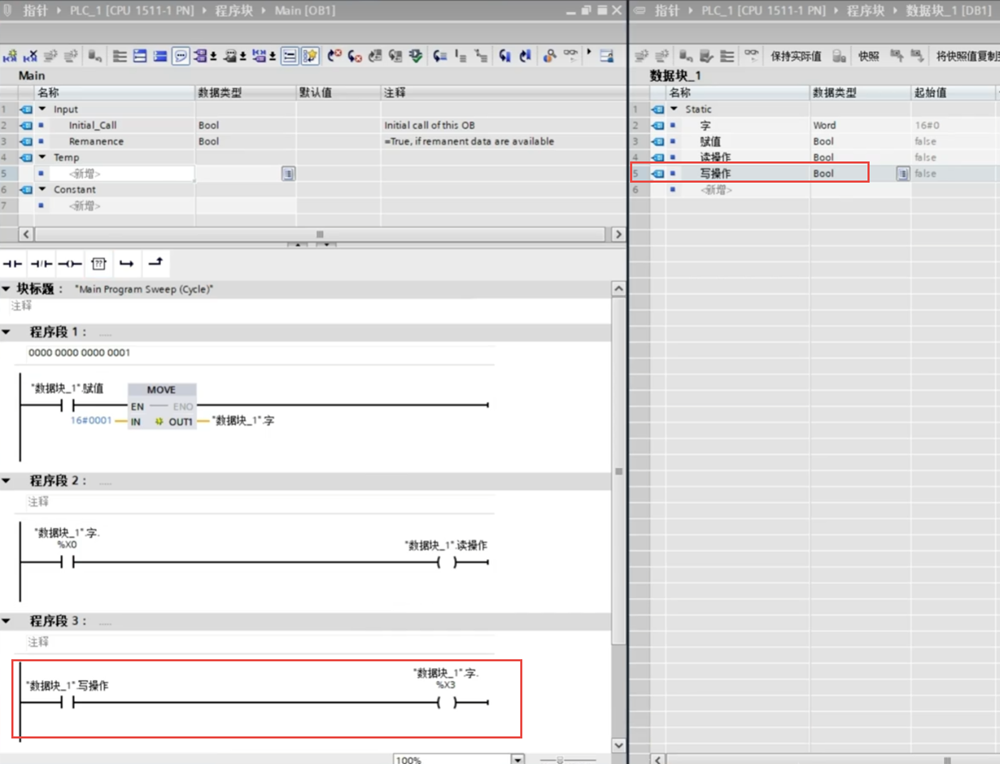Click 保持实际值 in the data block toolbar

click(795, 56)
